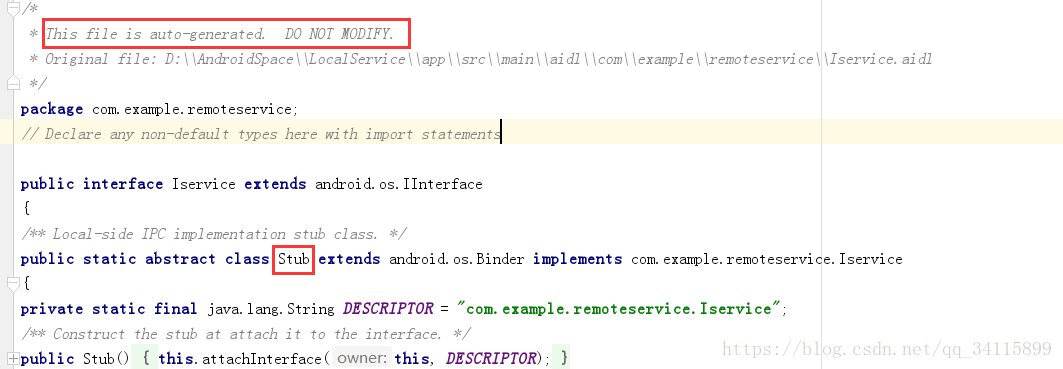Click the green "com.example.remoteservice.Iservice" string literal
The height and width of the screenshot is (369, 1063).
tap(620, 309)
